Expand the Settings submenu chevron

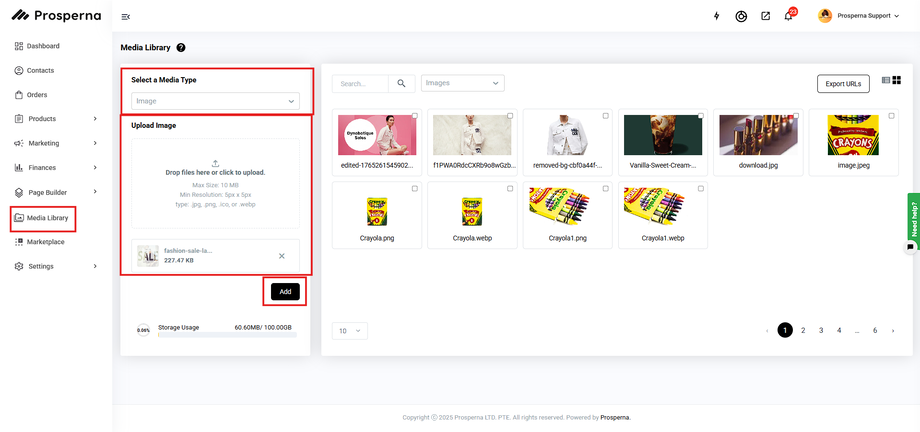(95, 266)
